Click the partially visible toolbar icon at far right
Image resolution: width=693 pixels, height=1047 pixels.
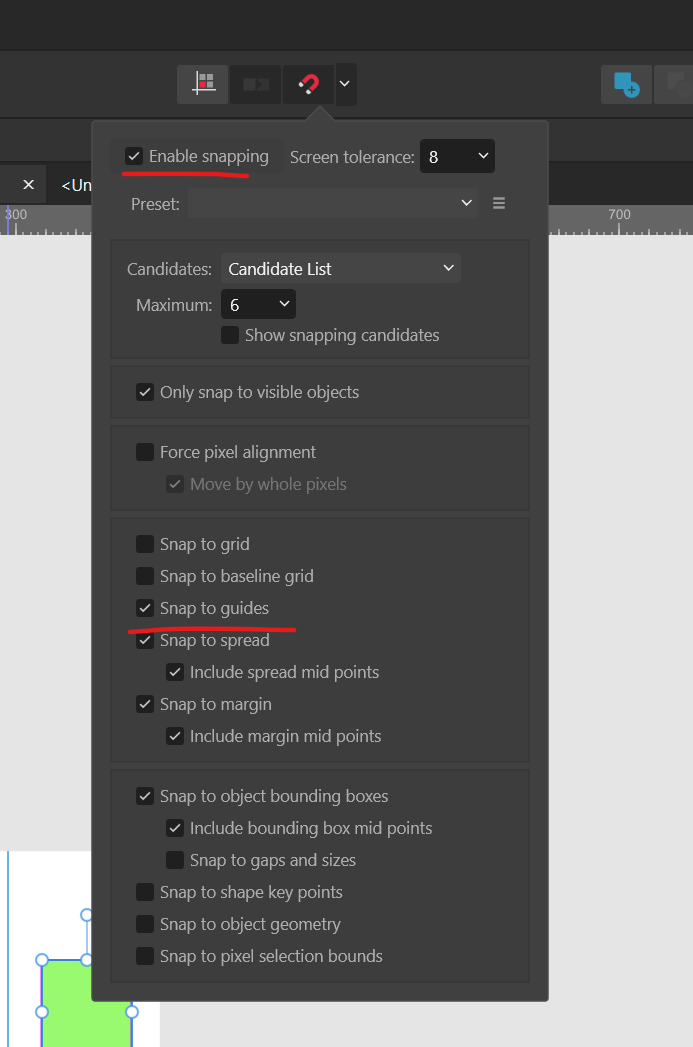(676, 84)
